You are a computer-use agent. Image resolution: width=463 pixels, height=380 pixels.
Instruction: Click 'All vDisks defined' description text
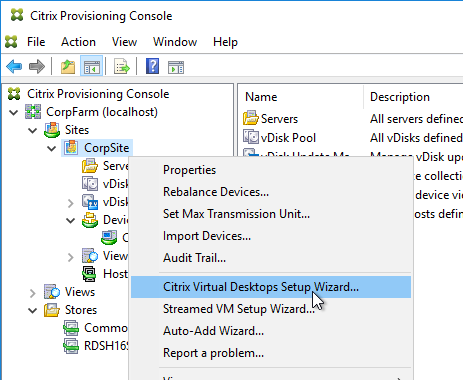click(416, 138)
